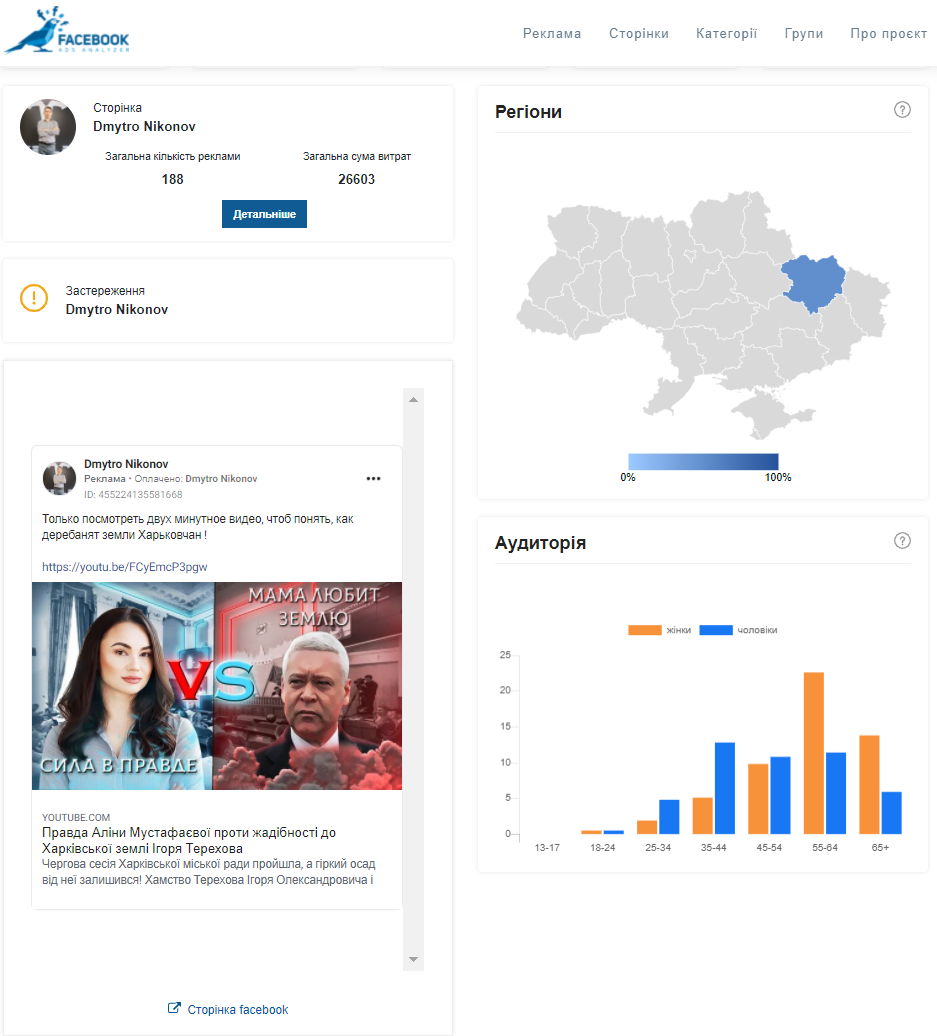The height and width of the screenshot is (1036, 937).
Task: Click the Facebook Ads Analyzer bird logo
Action: [x=66, y=31]
